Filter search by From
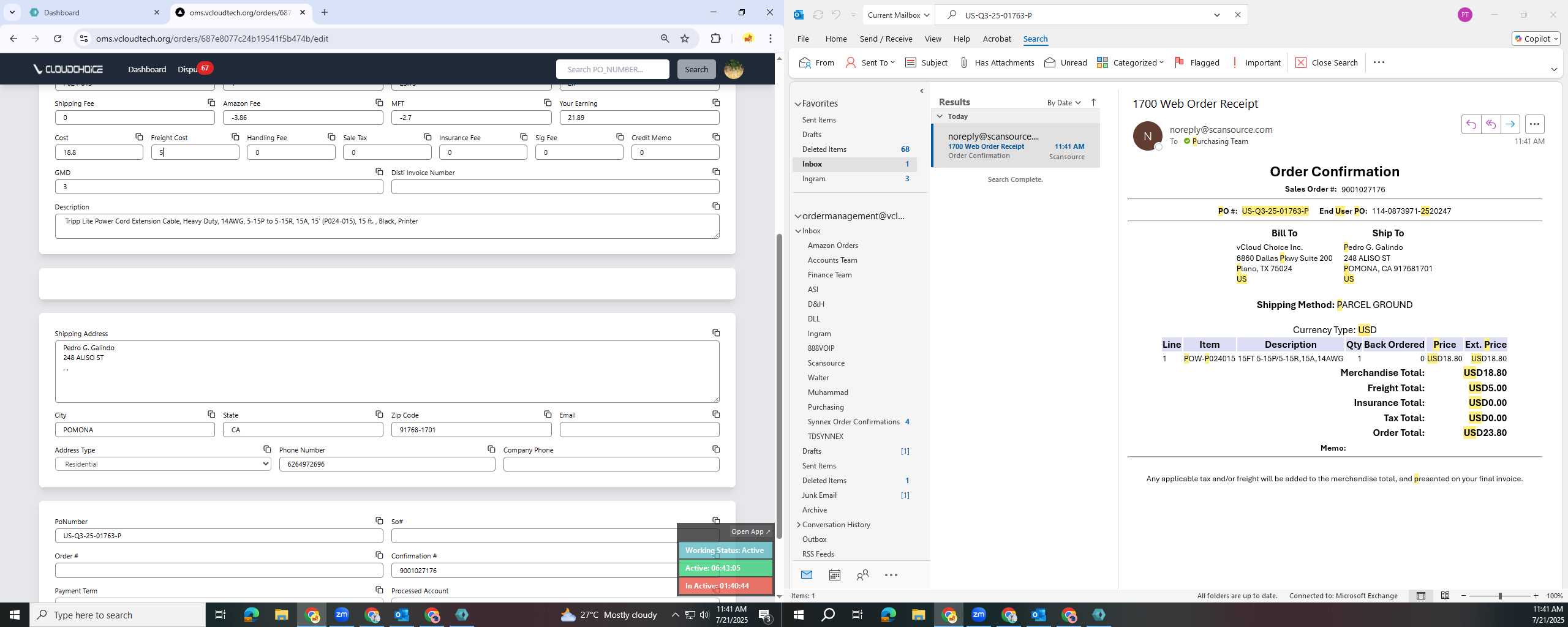Image resolution: width=1568 pixels, height=627 pixels. [817, 62]
